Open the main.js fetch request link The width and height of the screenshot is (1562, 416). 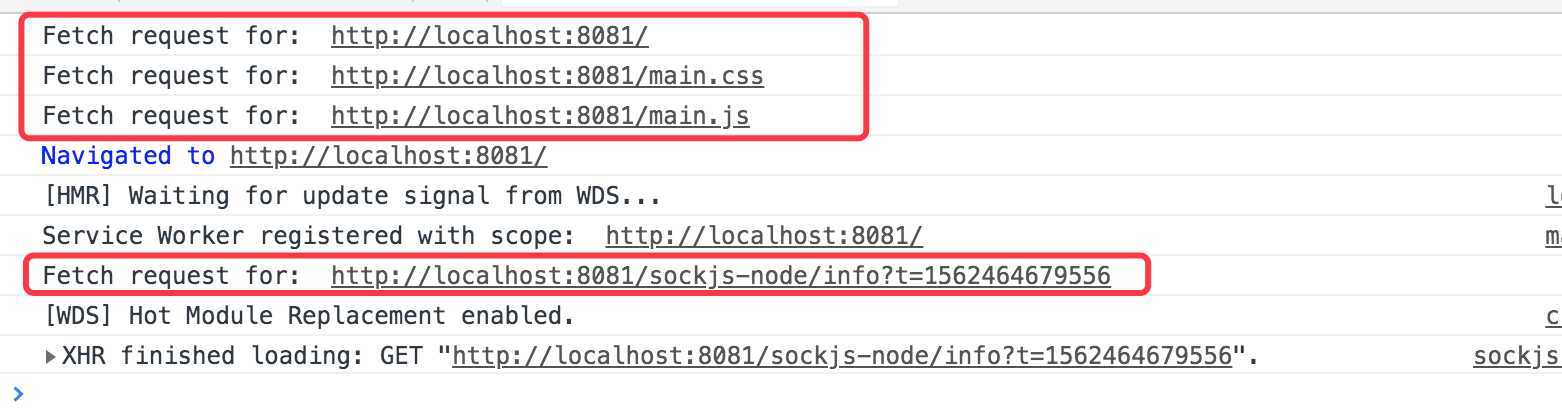(x=540, y=116)
